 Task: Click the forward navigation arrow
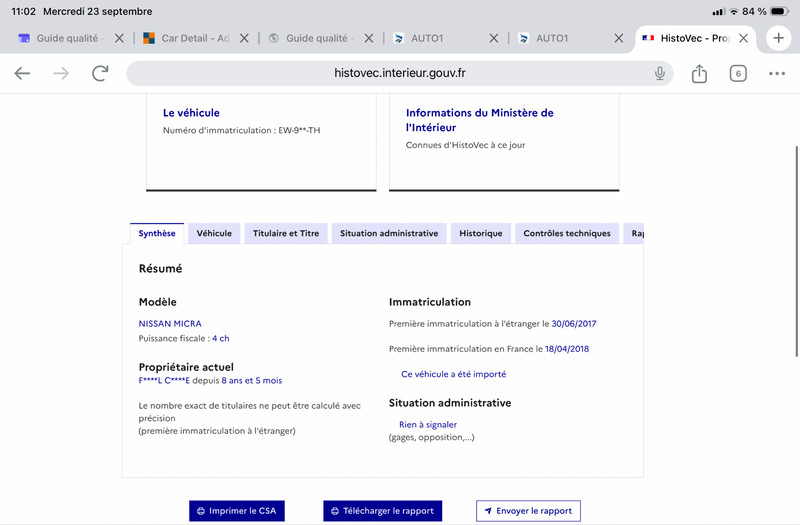[61, 73]
